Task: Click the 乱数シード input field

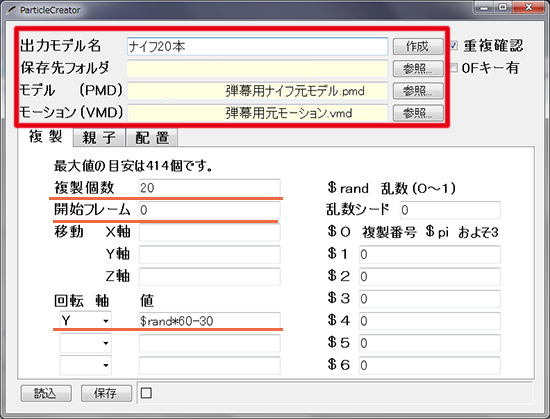Action: point(450,210)
